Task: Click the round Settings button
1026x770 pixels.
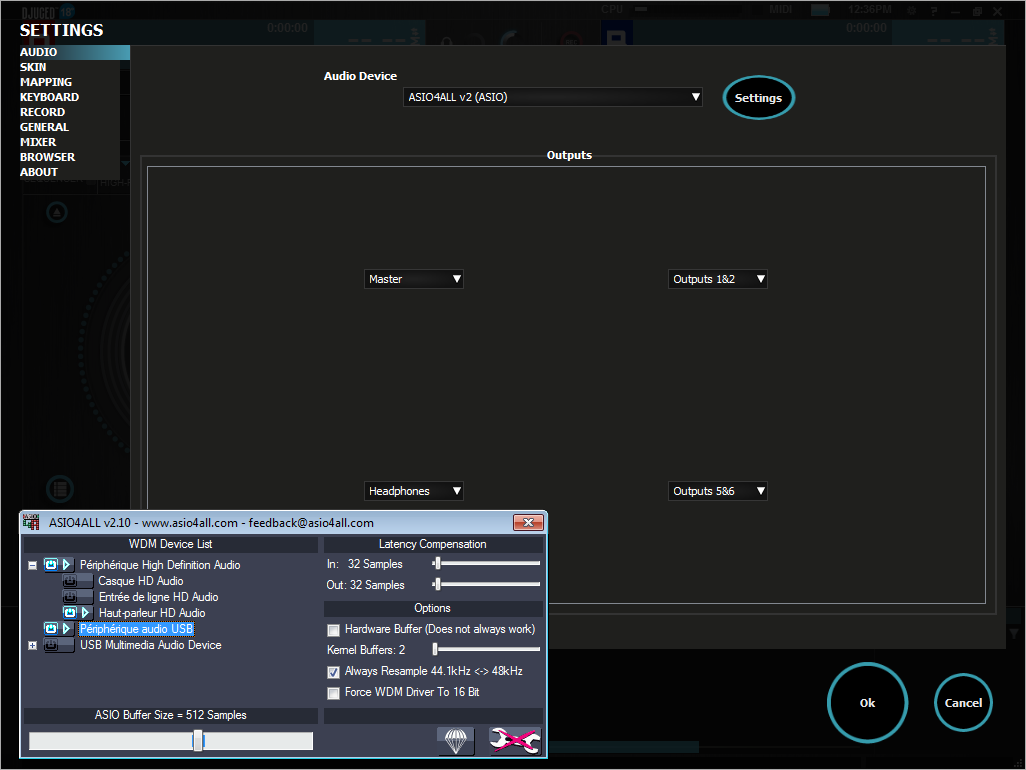Action: [758, 97]
